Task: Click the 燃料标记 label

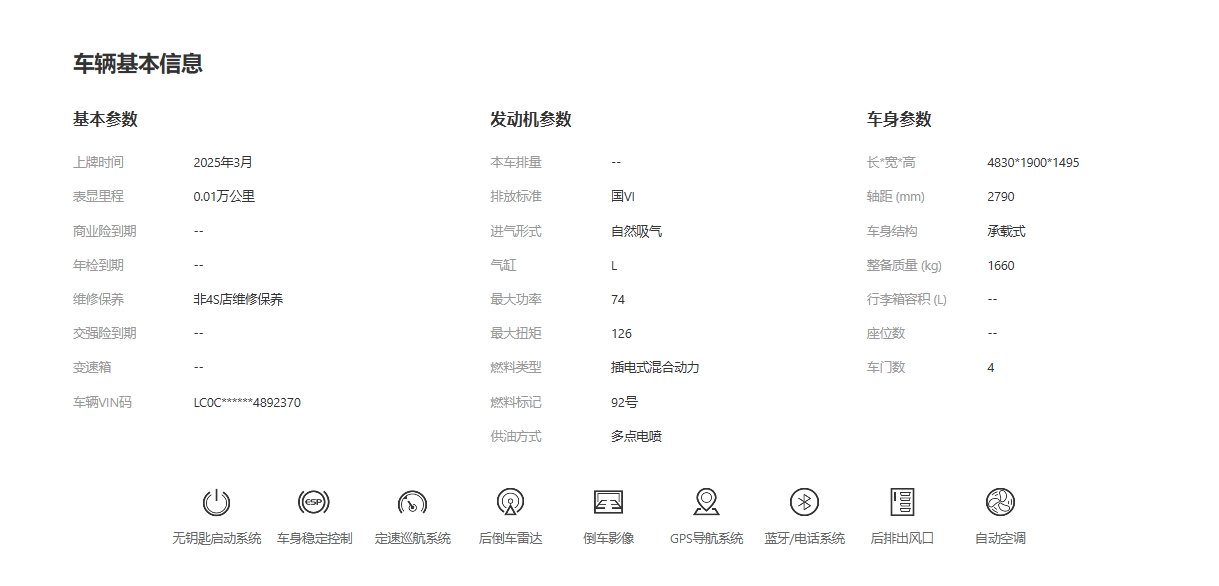Action: point(515,402)
